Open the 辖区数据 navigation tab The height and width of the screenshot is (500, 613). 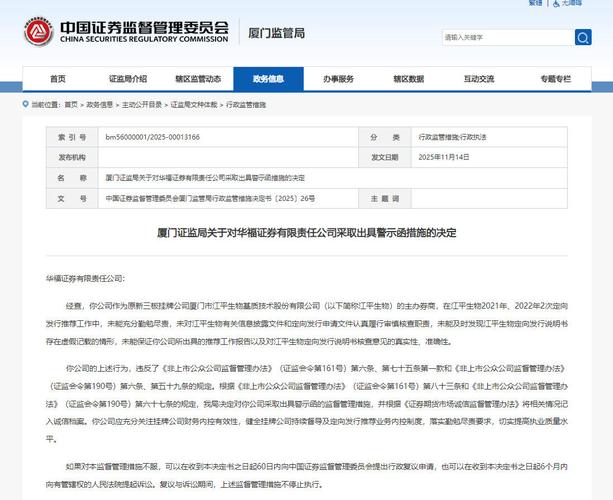(x=409, y=79)
